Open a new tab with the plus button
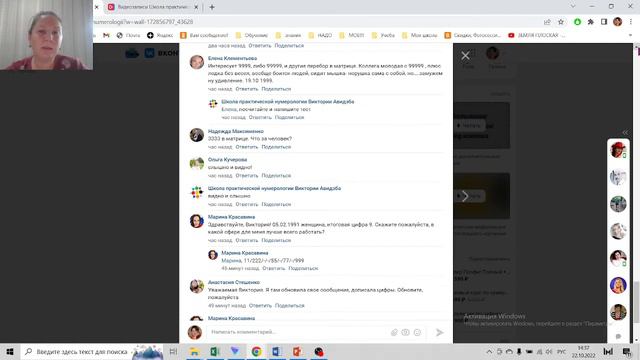This screenshot has height=360, width=640. coord(212,7)
